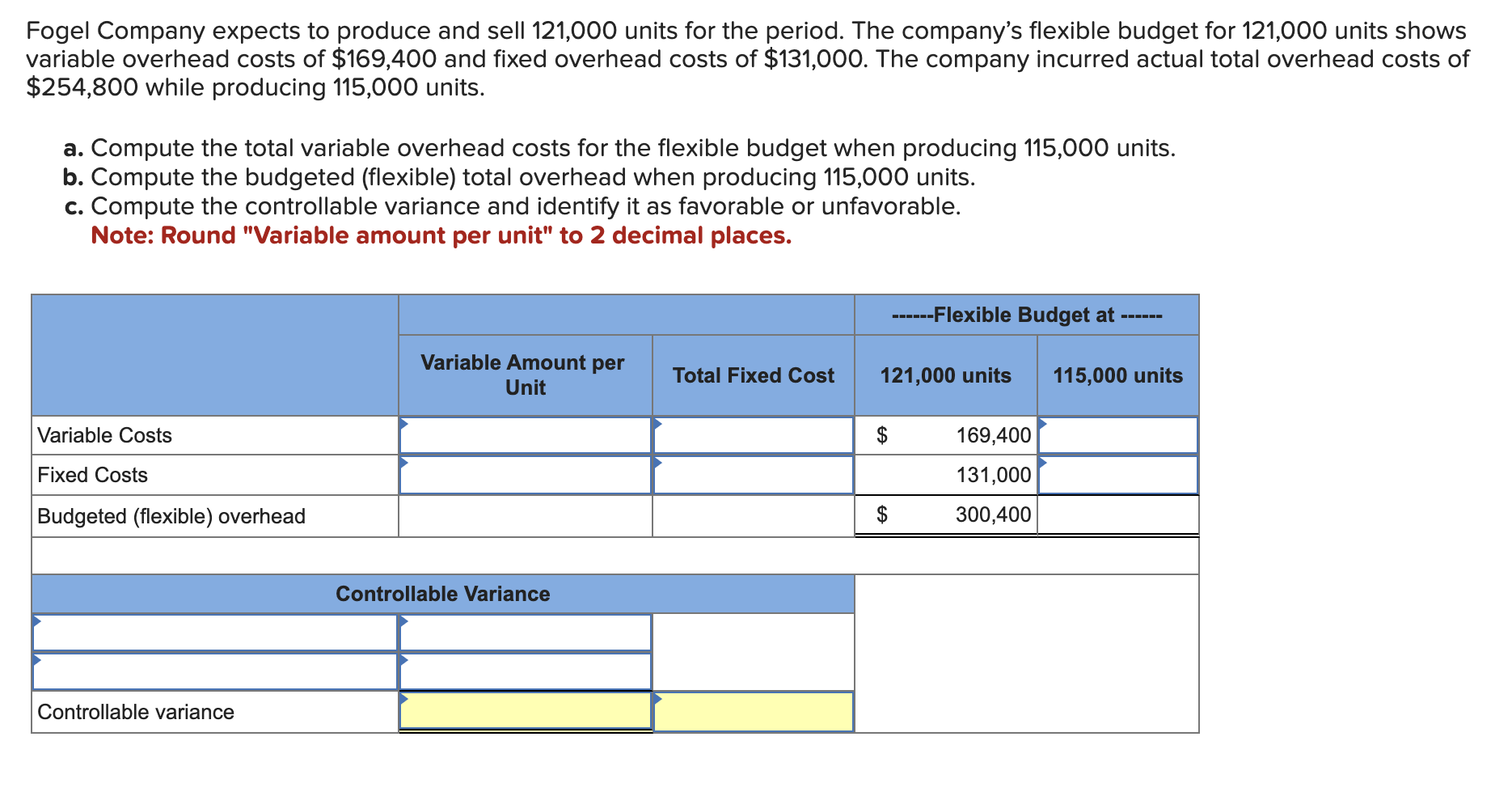The width and height of the screenshot is (1512, 796).
Task: Click yellow controllable variance amount field
Action: (x=526, y=711)
